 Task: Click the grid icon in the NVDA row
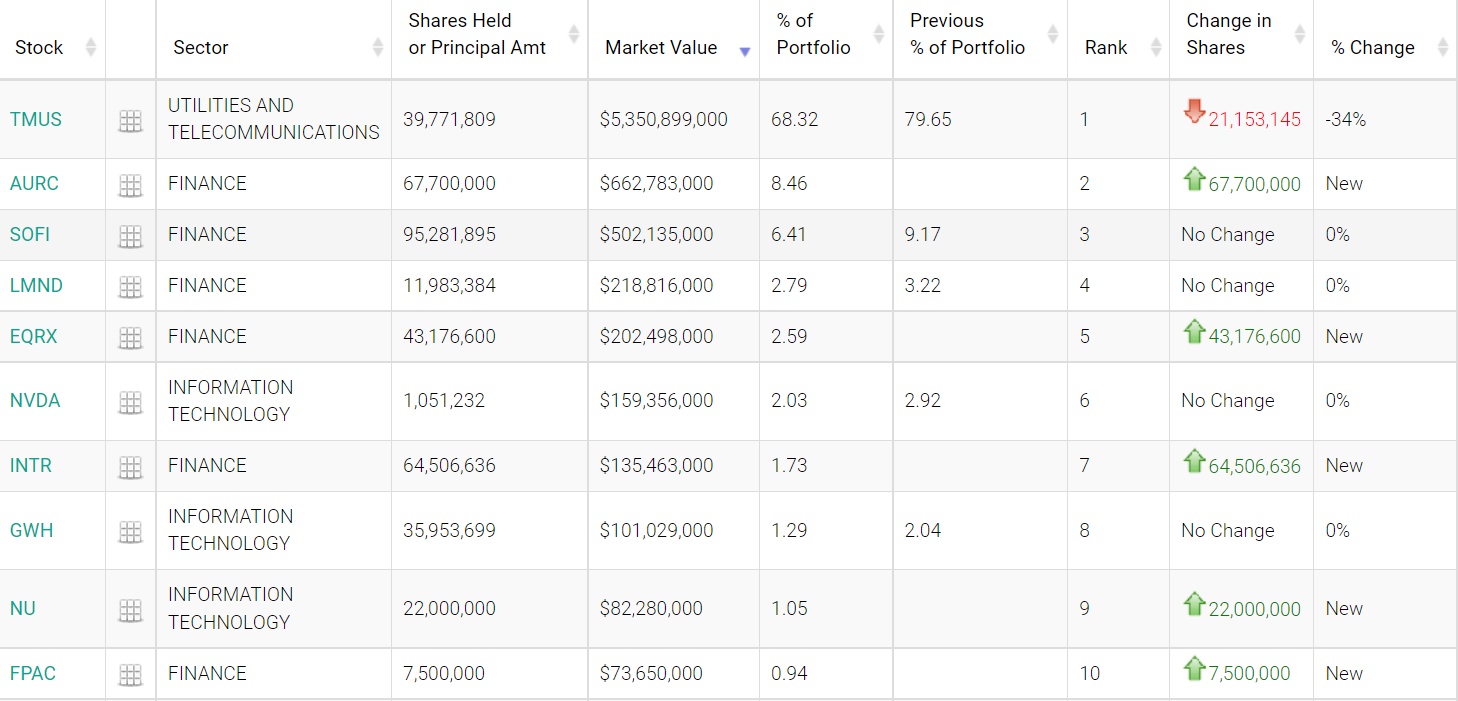130,402
